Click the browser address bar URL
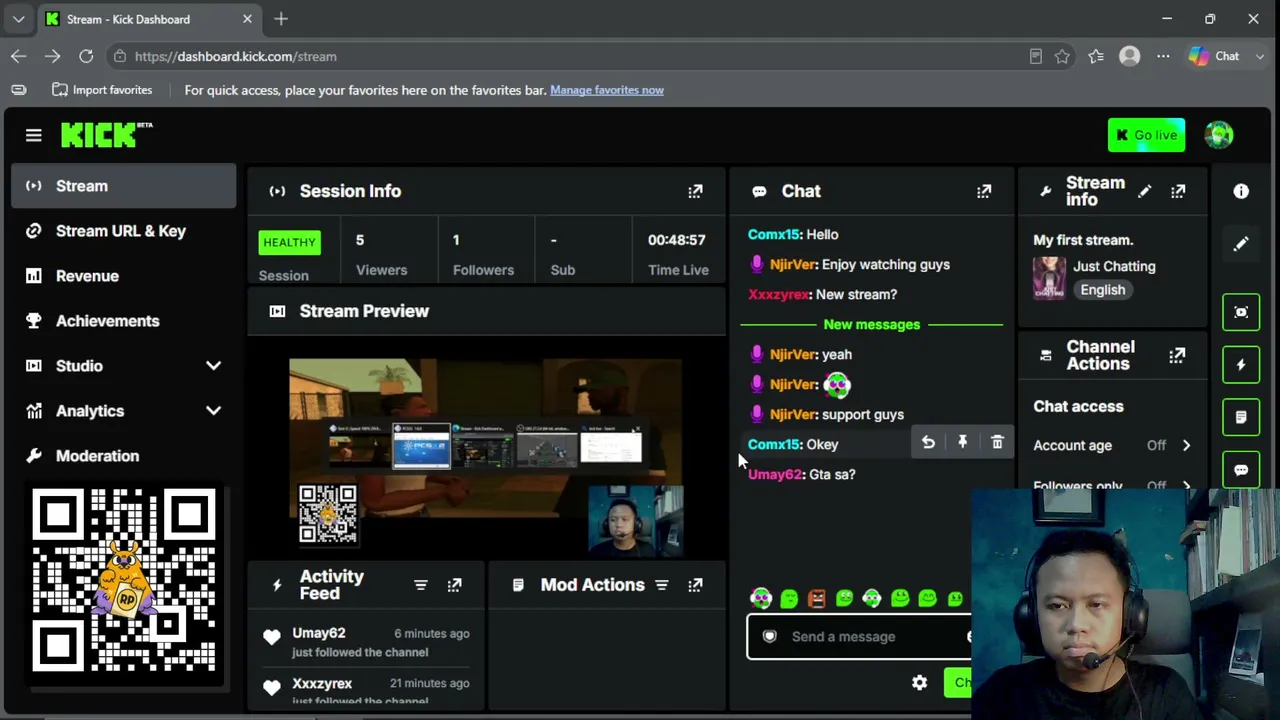Viewport: 1280px width, 720px height. pyautogui.click(x=236, y=56)
